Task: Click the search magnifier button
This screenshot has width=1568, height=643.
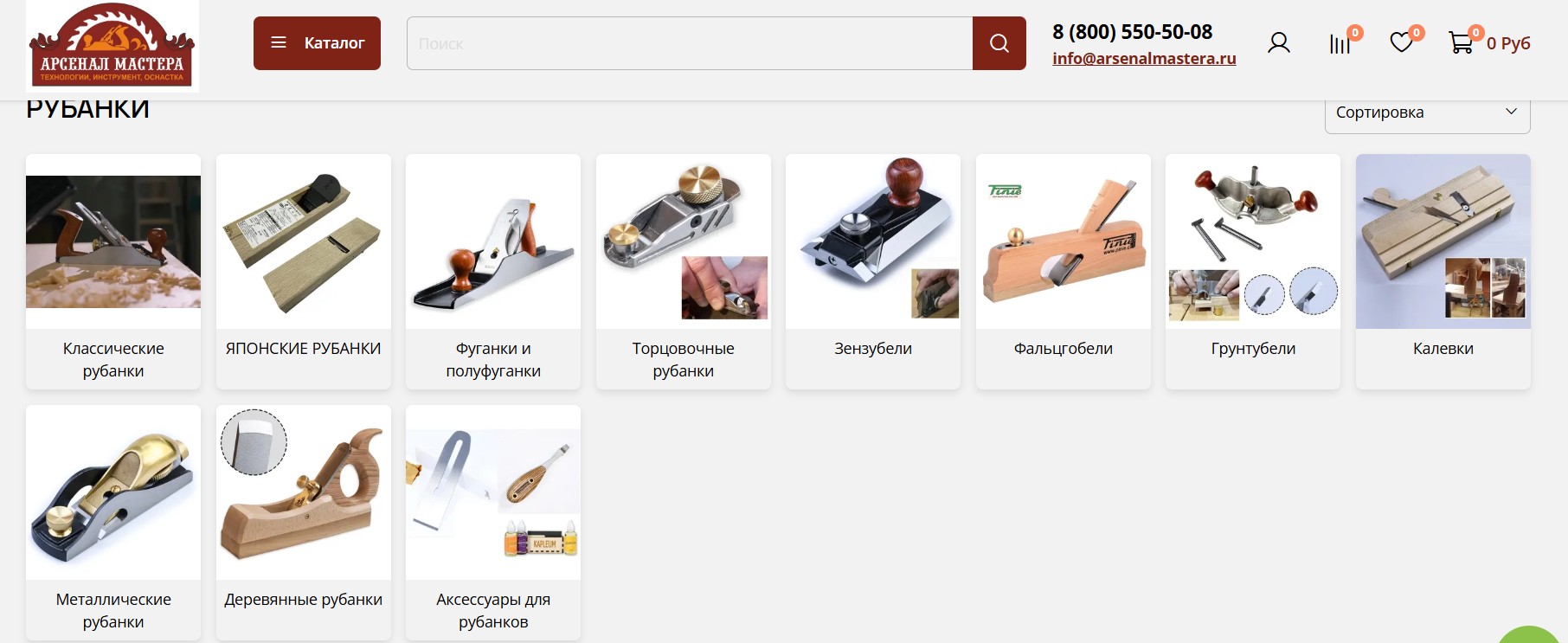Action: click(999, 43)
